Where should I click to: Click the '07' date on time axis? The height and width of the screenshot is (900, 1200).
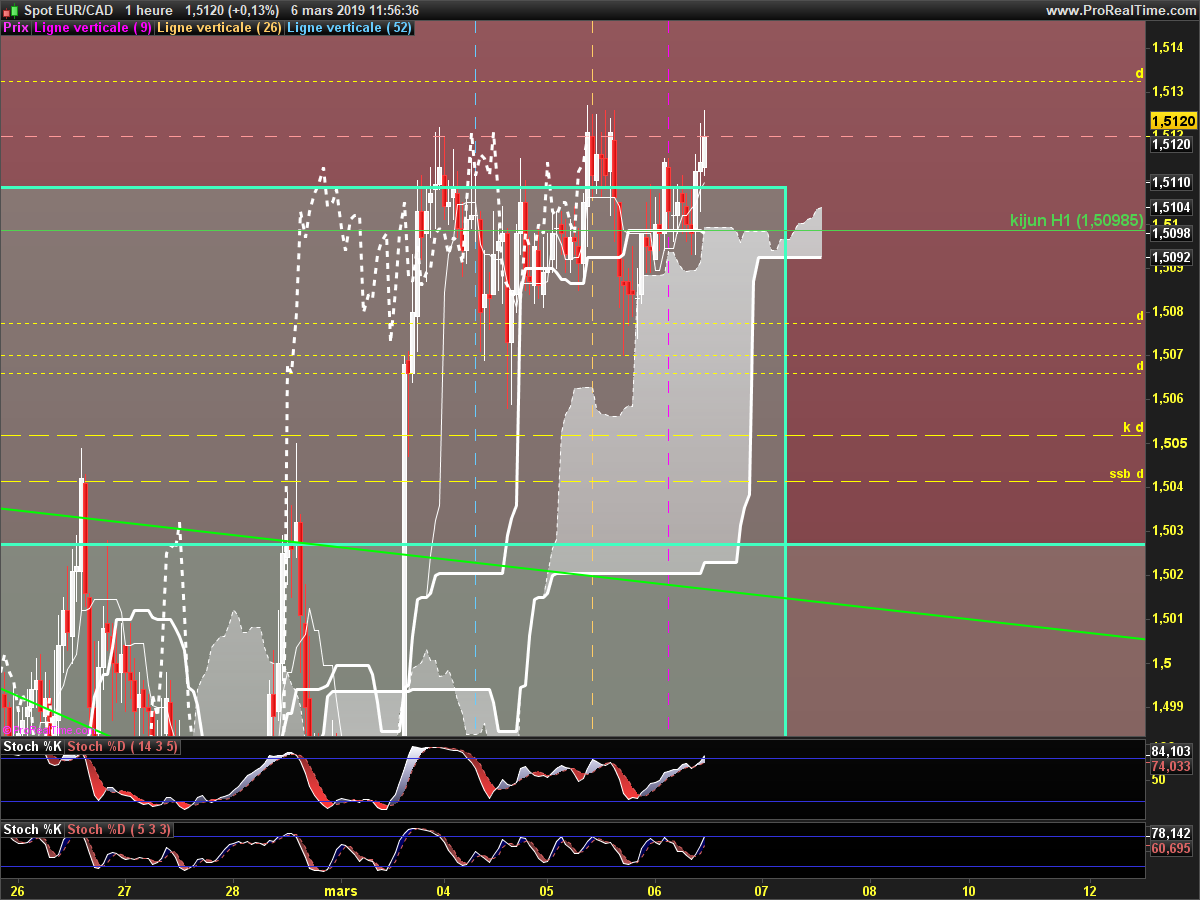tap(761, 890)
